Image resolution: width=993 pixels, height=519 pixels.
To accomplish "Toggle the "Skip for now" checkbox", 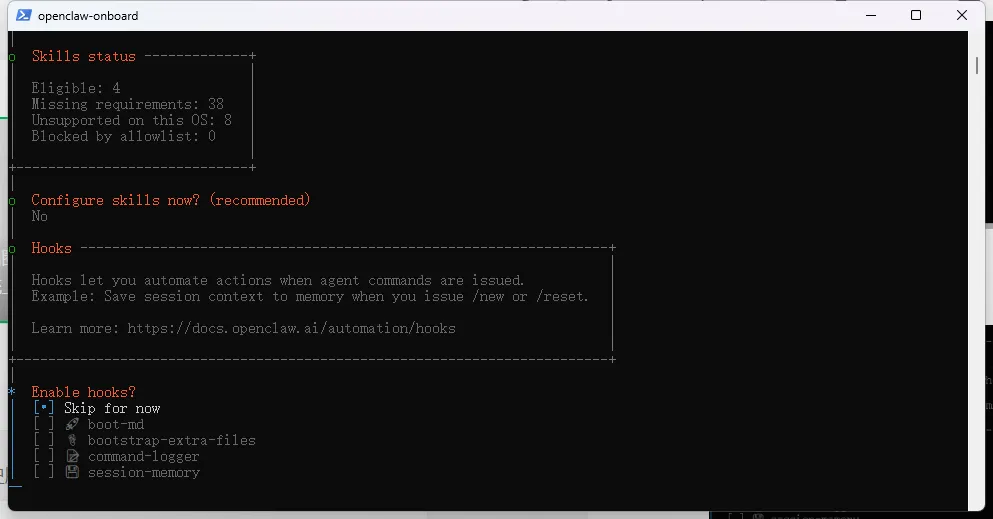I will coord(44,408).
